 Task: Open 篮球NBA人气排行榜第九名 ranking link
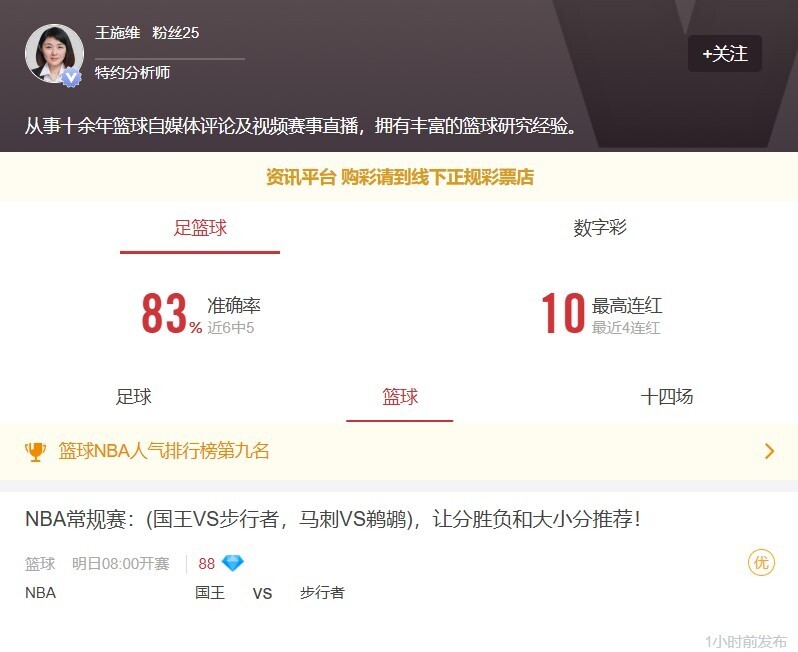tap(163, 451)
